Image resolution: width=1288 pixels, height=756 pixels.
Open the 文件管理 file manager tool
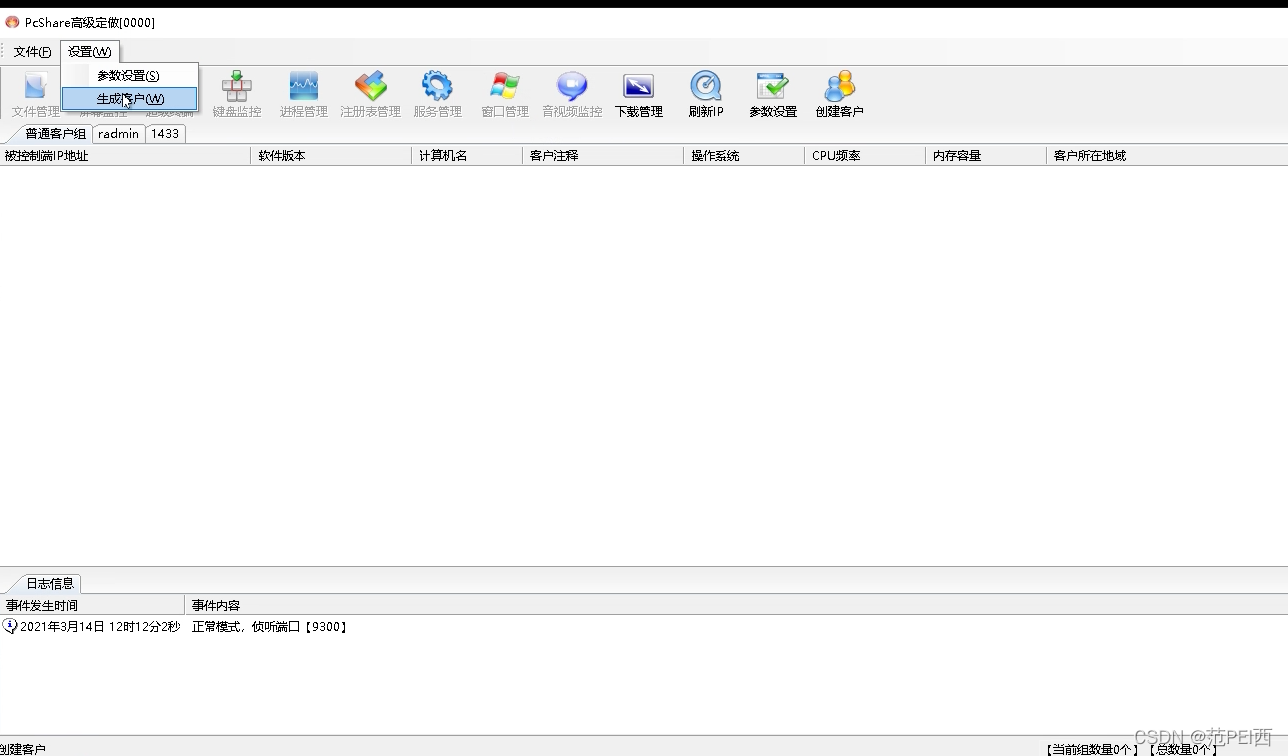click(x=35, y=95)
